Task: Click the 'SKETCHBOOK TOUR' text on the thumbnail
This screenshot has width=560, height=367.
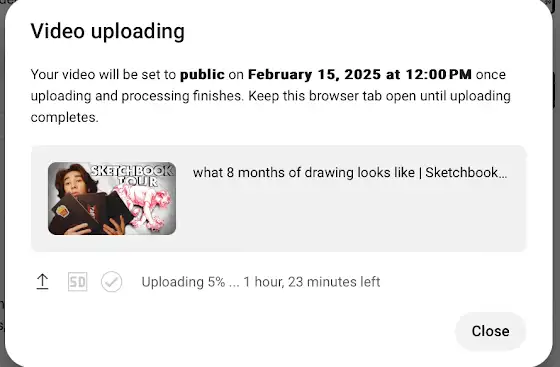Action: 132,175
